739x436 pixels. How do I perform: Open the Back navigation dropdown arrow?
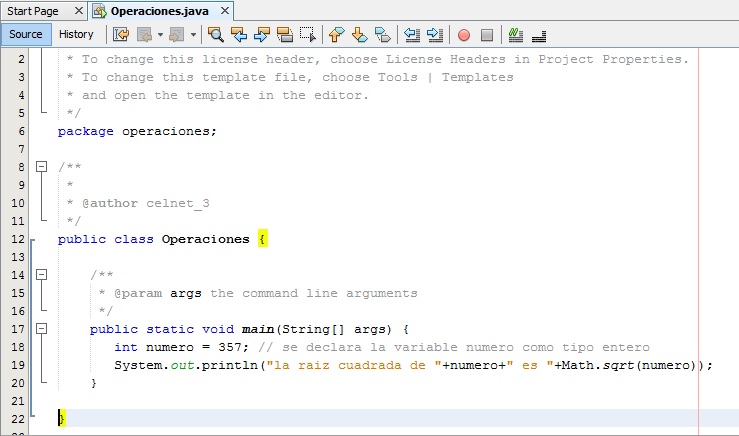pyautogui.click(x=160, y=35)
